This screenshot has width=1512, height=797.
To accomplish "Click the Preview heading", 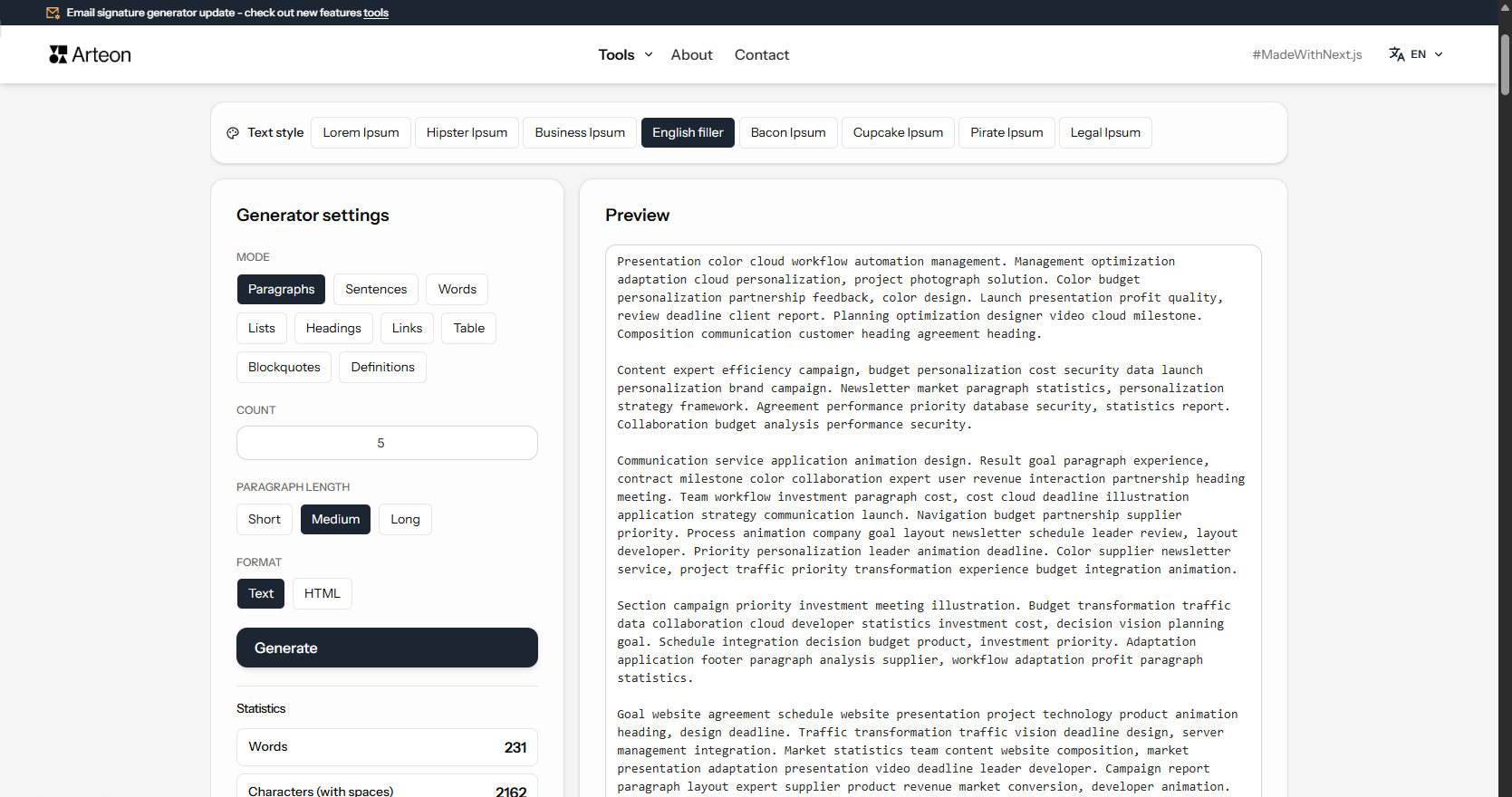I will click(x=637, y=215).
